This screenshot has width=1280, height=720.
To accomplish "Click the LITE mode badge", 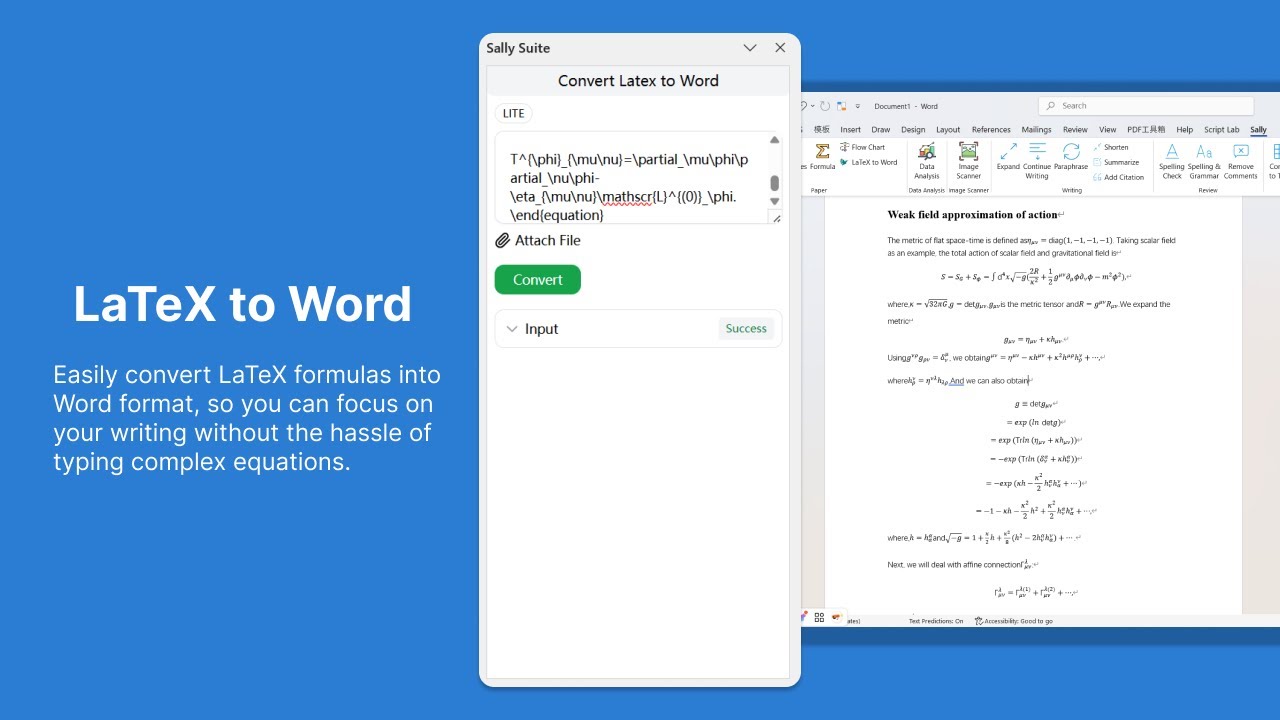I will 513,114.
